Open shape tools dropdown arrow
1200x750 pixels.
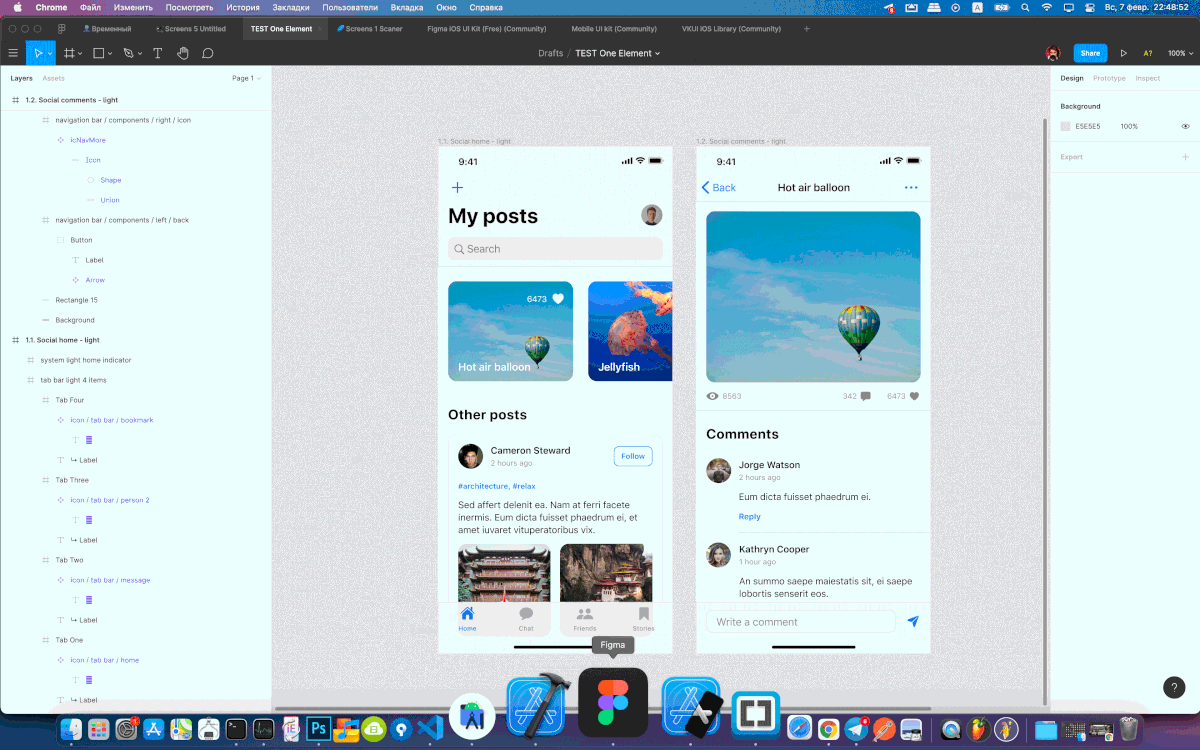(110, 53)
